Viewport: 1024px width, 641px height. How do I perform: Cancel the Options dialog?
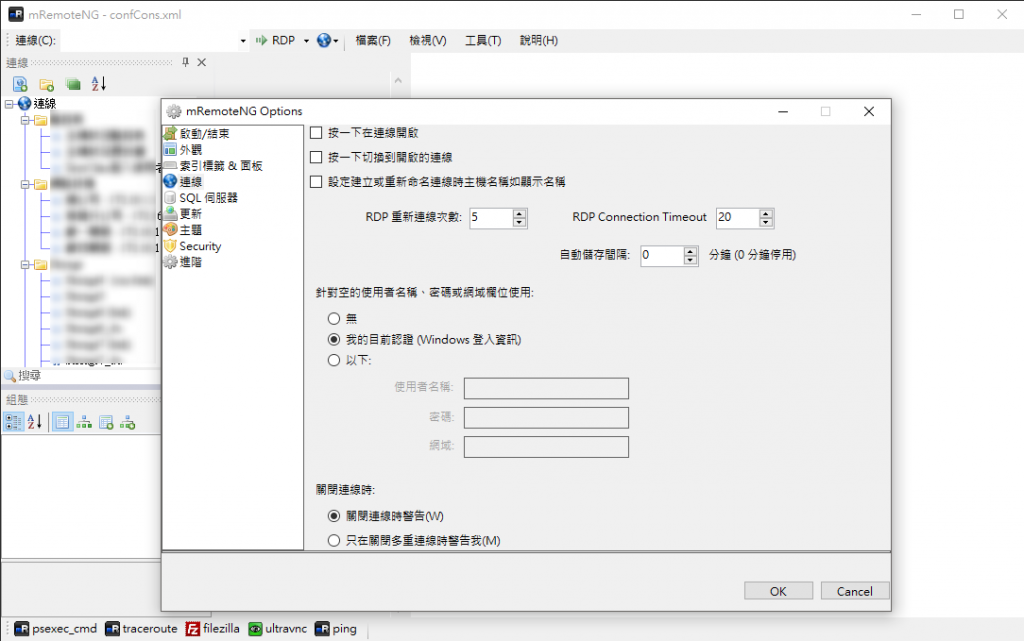pos(855,591)
